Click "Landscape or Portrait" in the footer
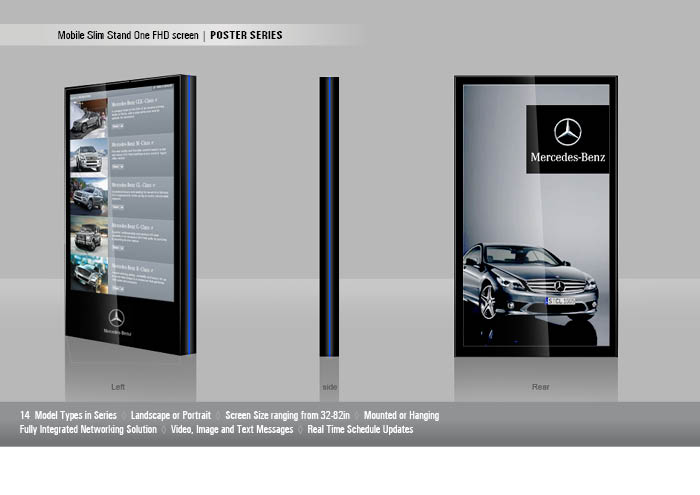Image resolution: width=700 pixels, height=495 pixels. 171,415
